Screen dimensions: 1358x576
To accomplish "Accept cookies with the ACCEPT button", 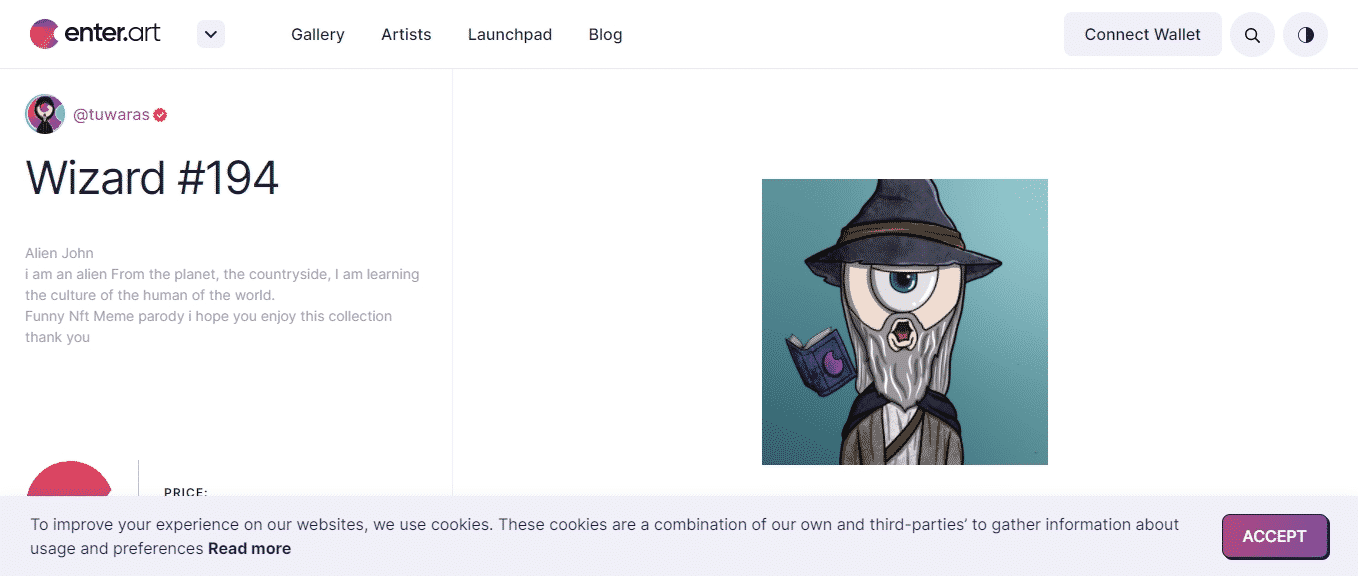I will [1274, 536].
